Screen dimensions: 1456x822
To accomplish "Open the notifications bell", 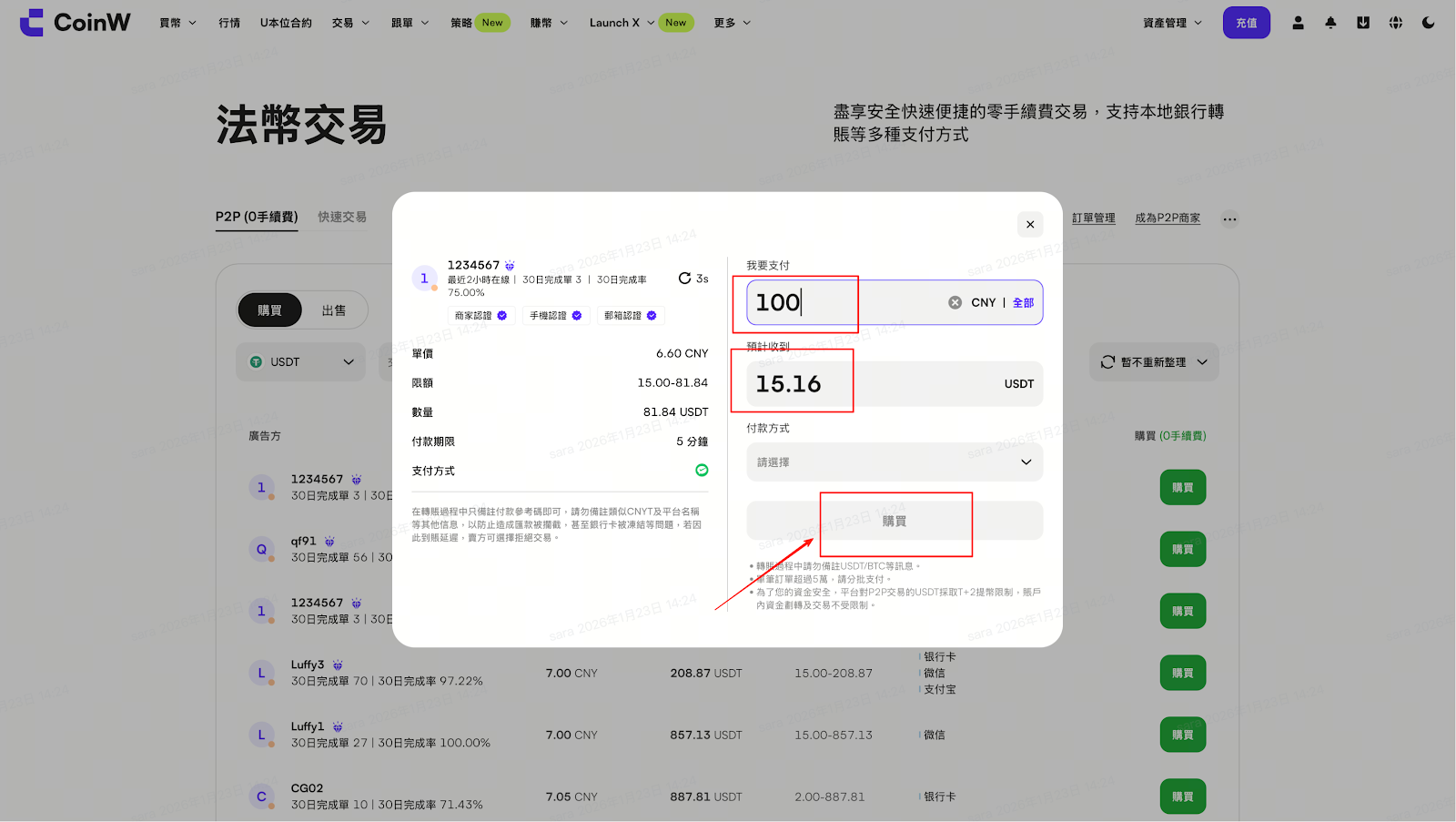I will point(1330,23).
